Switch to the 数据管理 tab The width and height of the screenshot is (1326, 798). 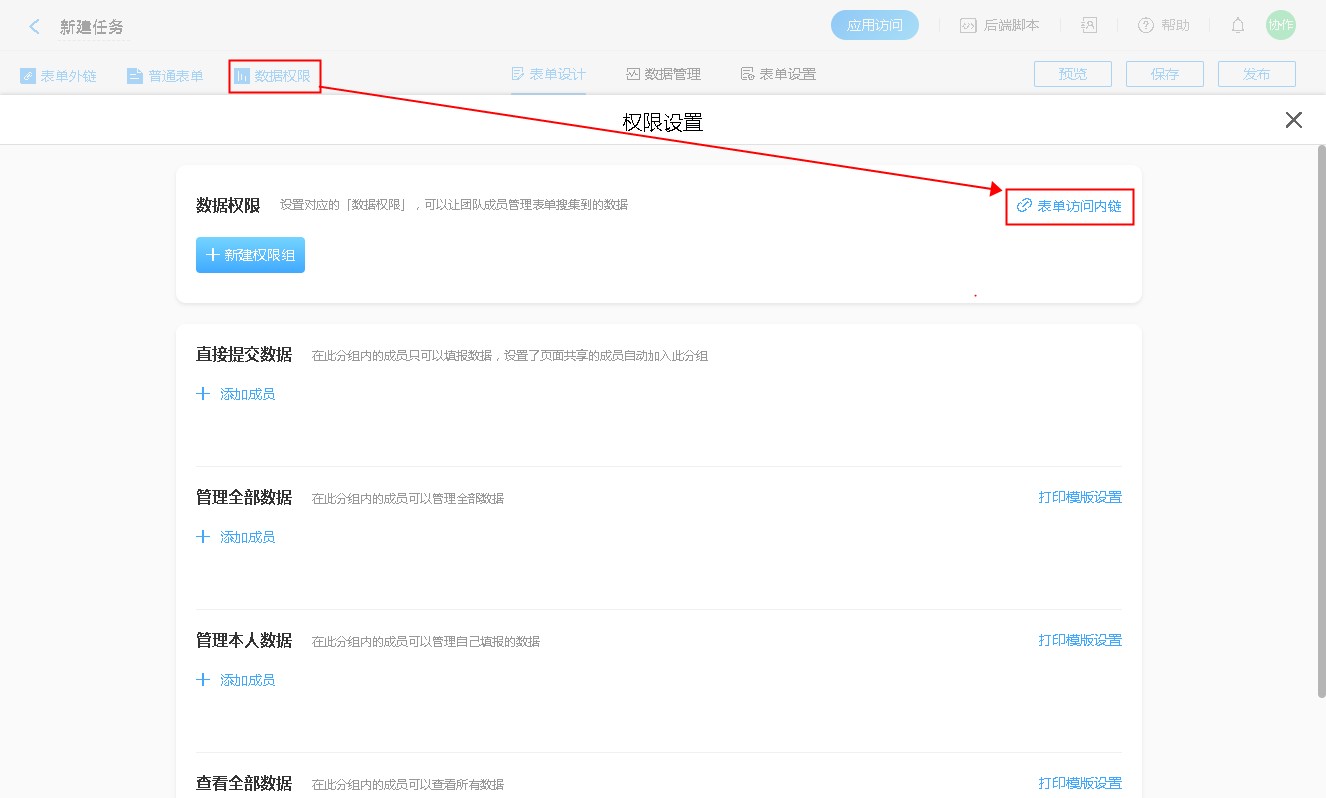click(x=663, y=74)
